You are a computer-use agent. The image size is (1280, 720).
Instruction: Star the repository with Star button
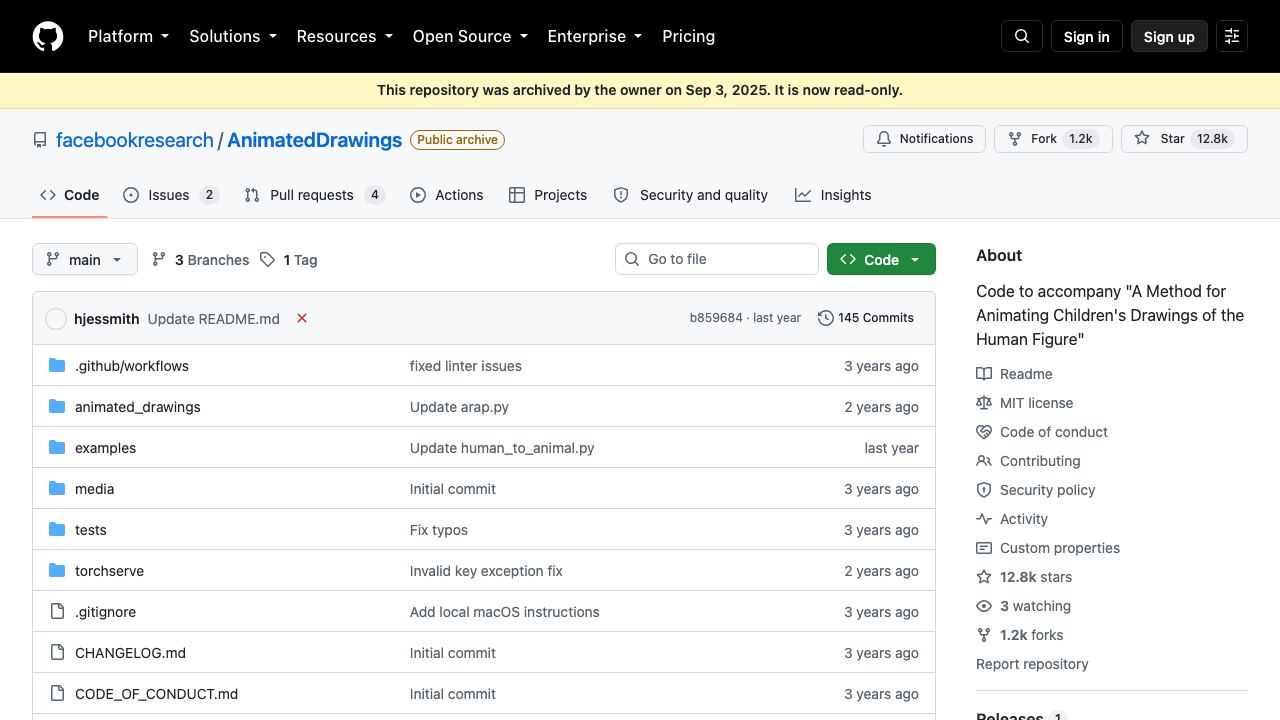(x=1184, y=139)
